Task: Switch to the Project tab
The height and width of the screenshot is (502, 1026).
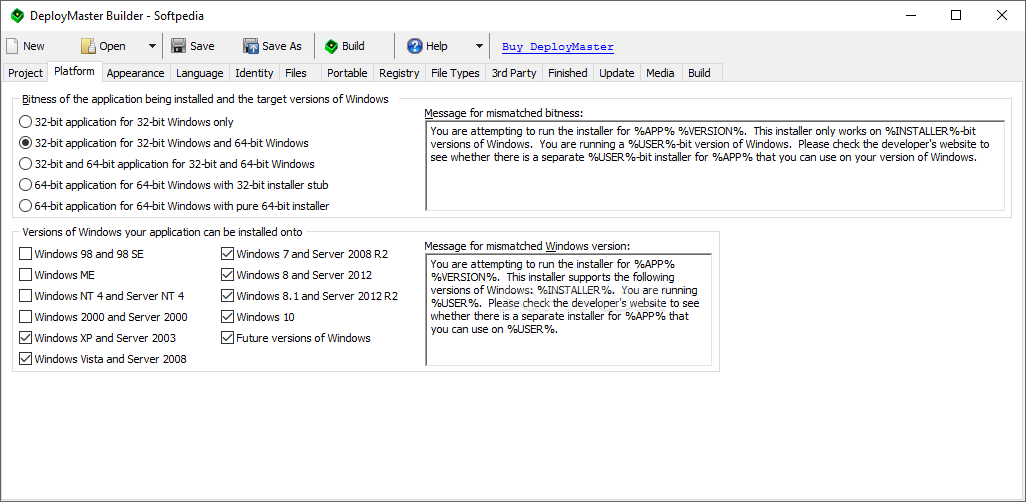Action: pyautogui.click(x=26, y=73)
